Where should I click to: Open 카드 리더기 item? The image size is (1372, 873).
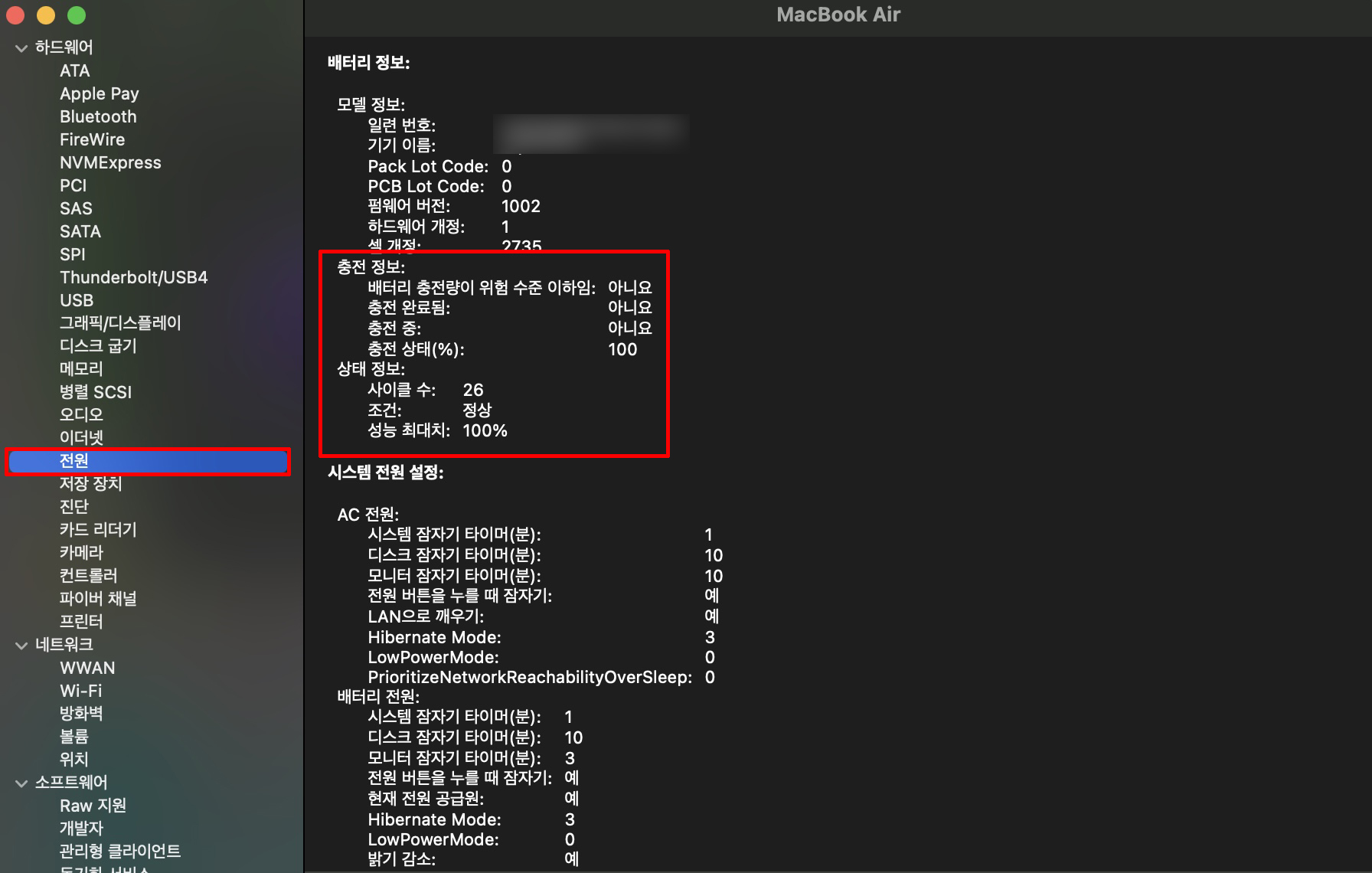[x=98, y=530]
